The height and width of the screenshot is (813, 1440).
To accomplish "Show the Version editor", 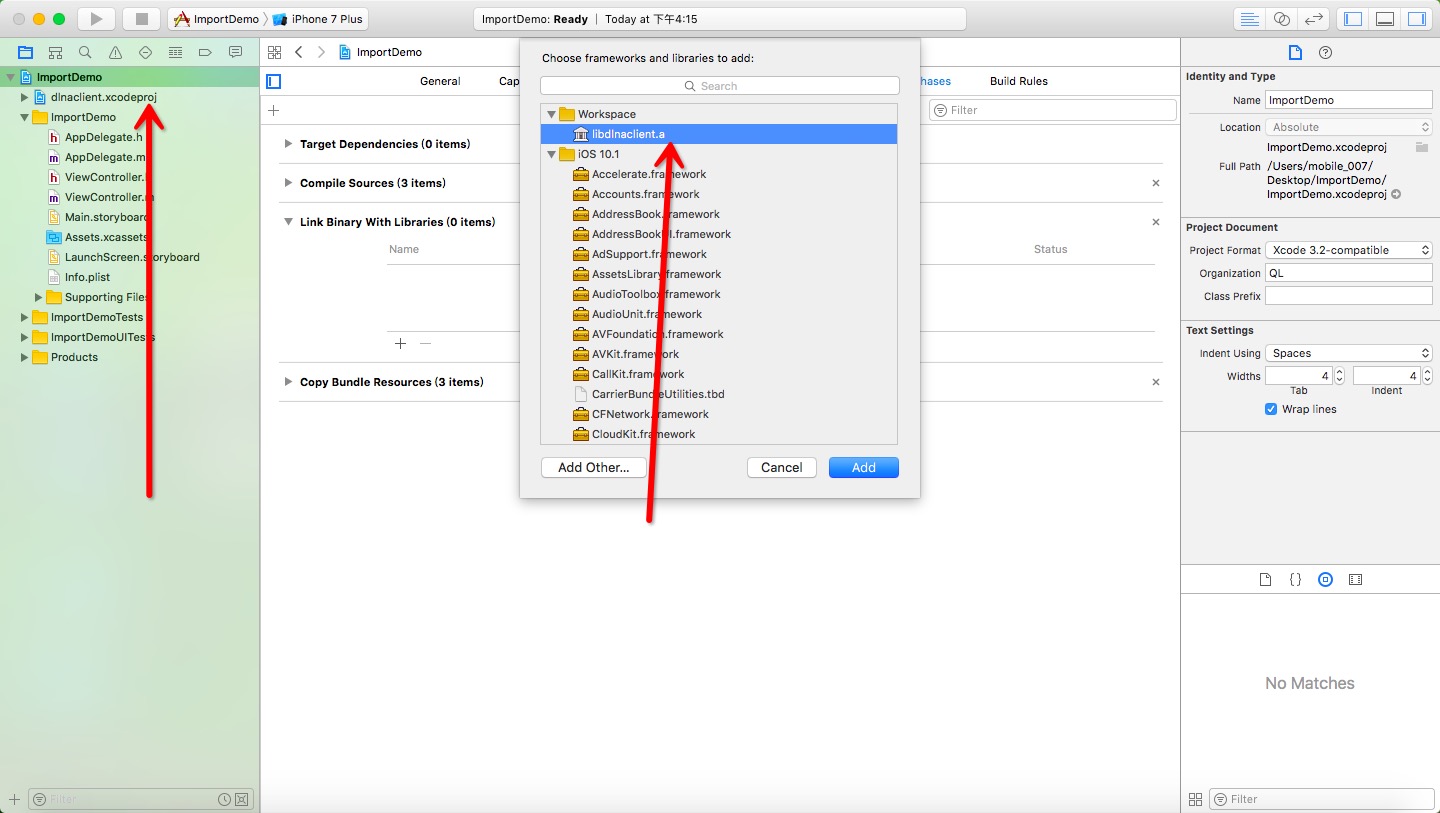I will 1315,19.
